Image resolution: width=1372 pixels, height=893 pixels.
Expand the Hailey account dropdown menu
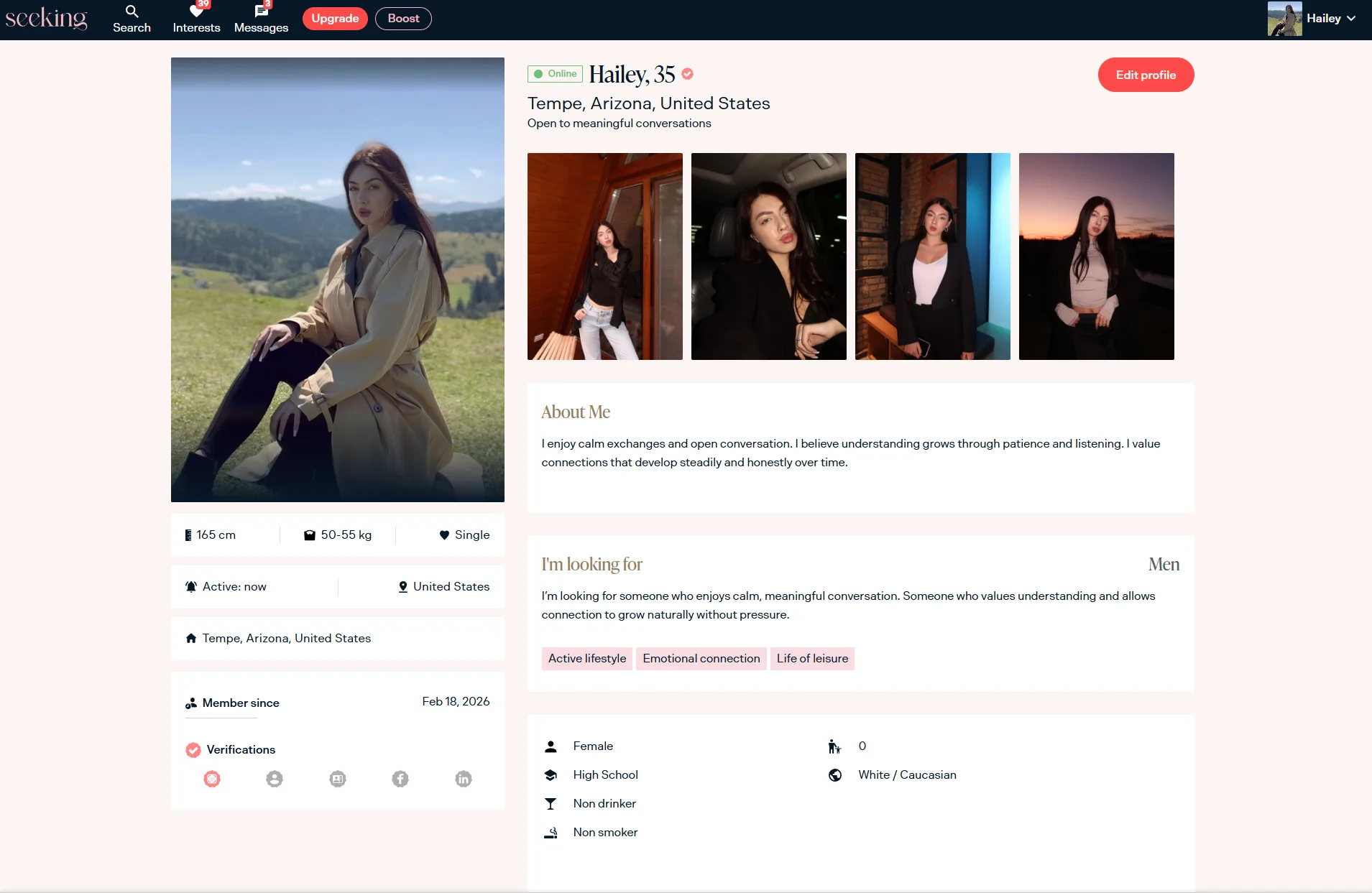point(1330,19)
